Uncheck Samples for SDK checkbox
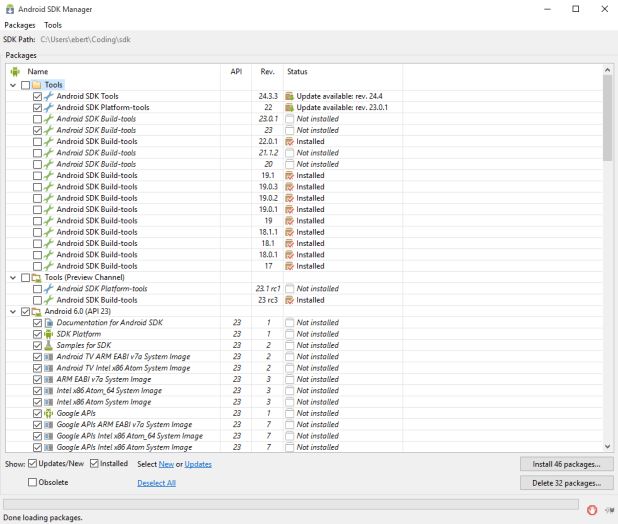 pyautogui.click(x=37, y=346)
